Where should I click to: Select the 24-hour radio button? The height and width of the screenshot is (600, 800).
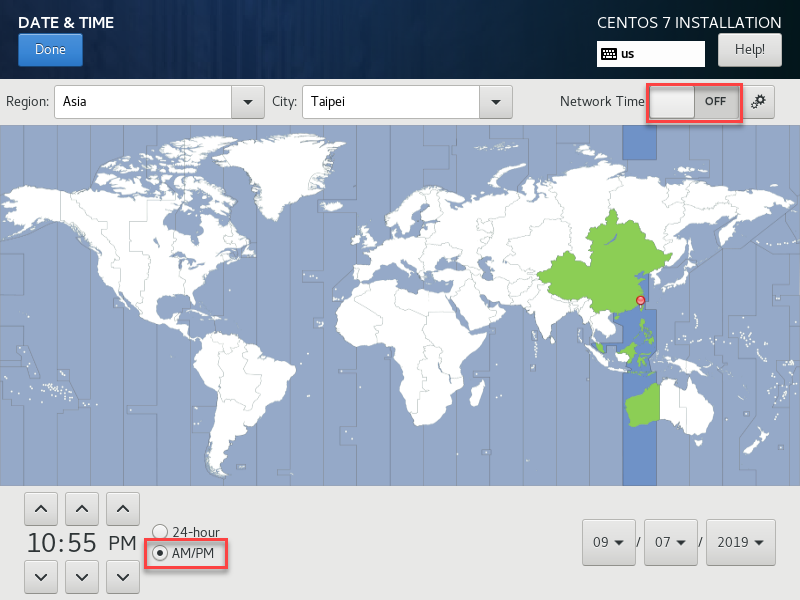[160, 532]
